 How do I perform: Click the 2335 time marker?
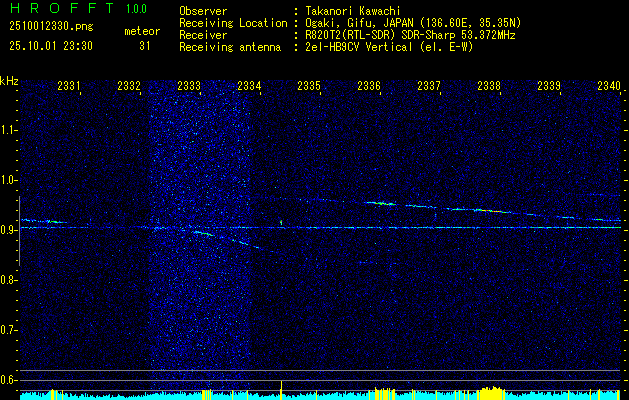309,85
